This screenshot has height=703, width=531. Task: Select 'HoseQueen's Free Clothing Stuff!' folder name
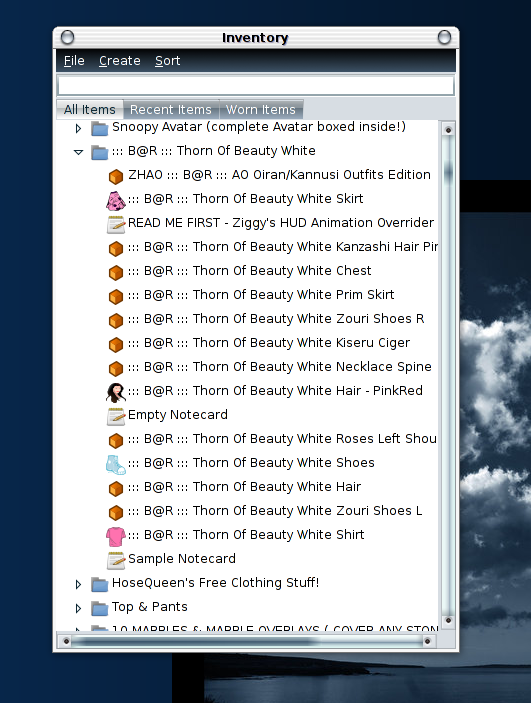(x=216, y=583)
